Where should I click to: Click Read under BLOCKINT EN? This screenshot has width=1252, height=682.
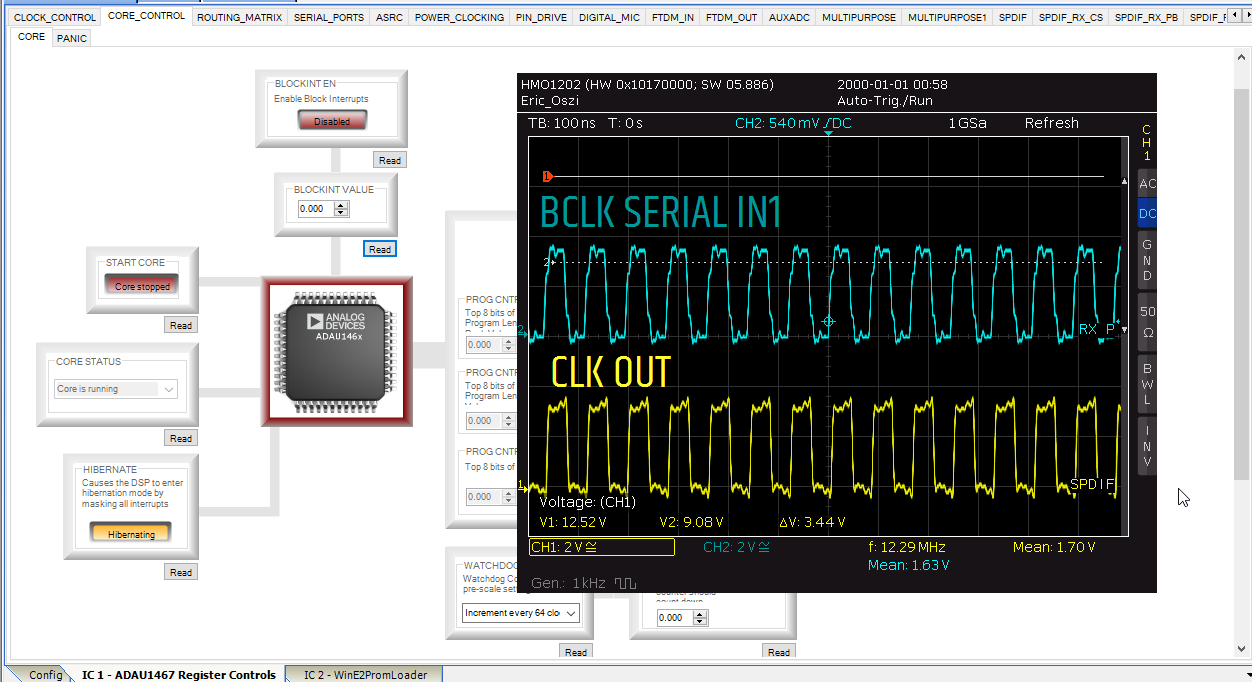(x=390, y=160)
